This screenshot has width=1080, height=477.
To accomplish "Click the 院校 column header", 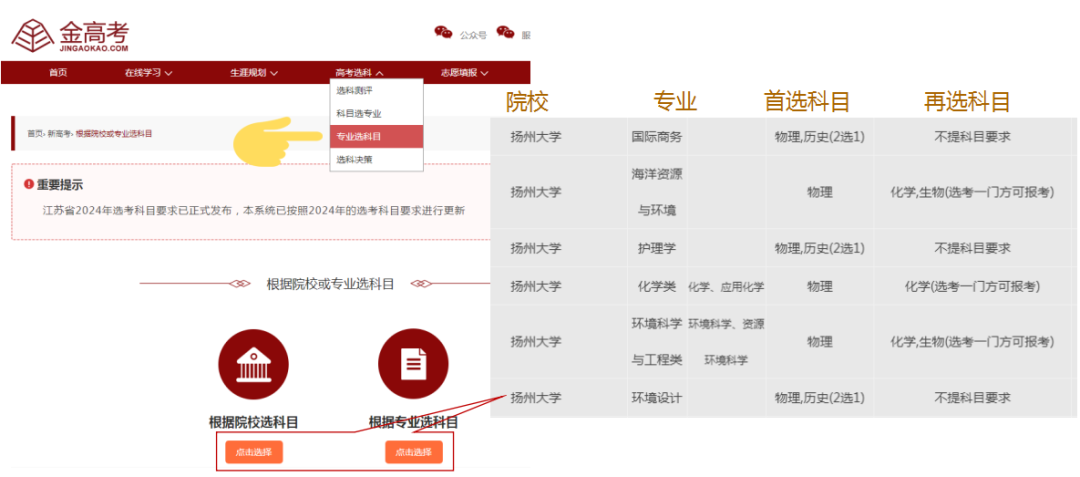I will click(527, 102).
